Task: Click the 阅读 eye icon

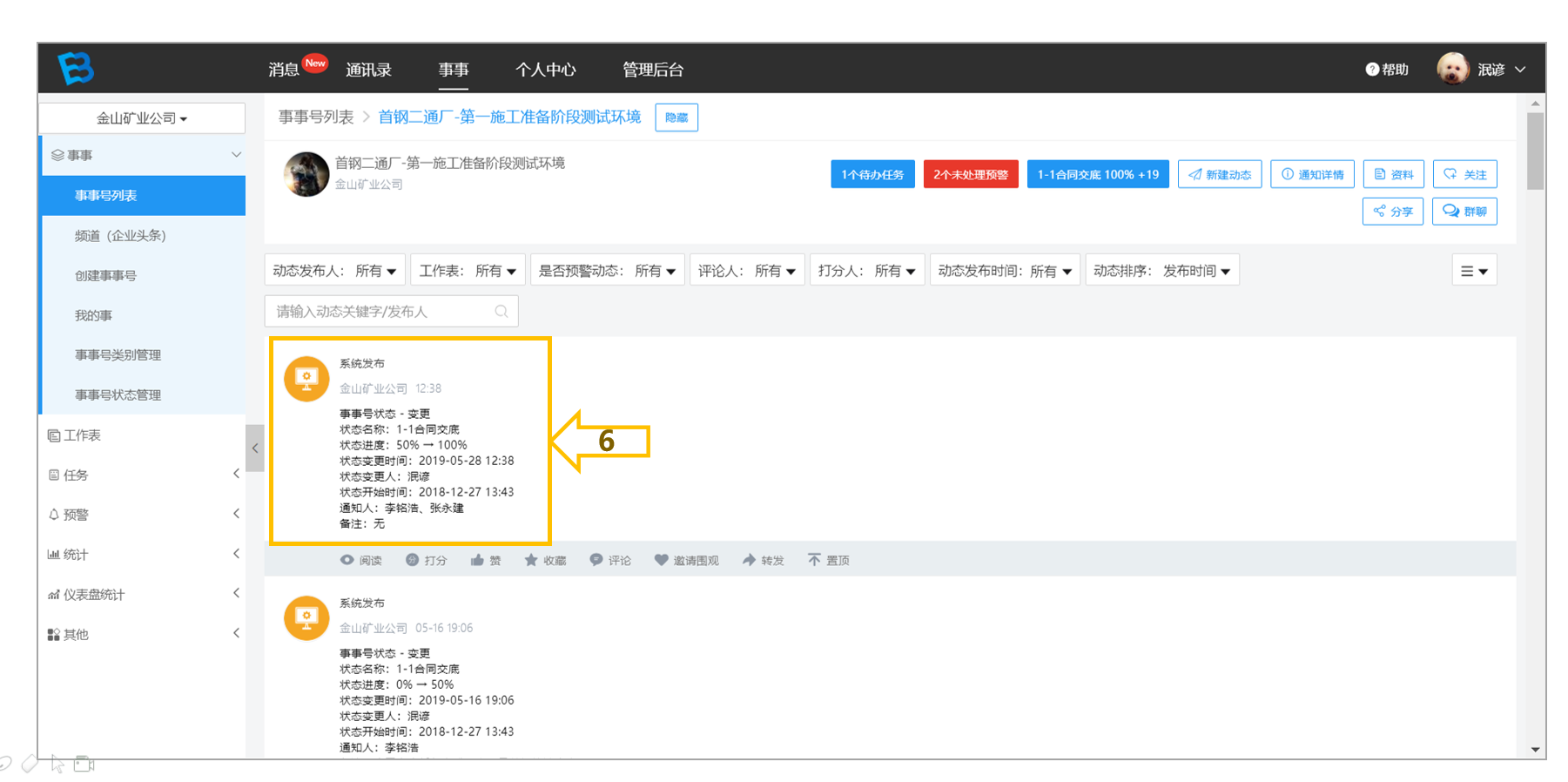Action: 347,560
